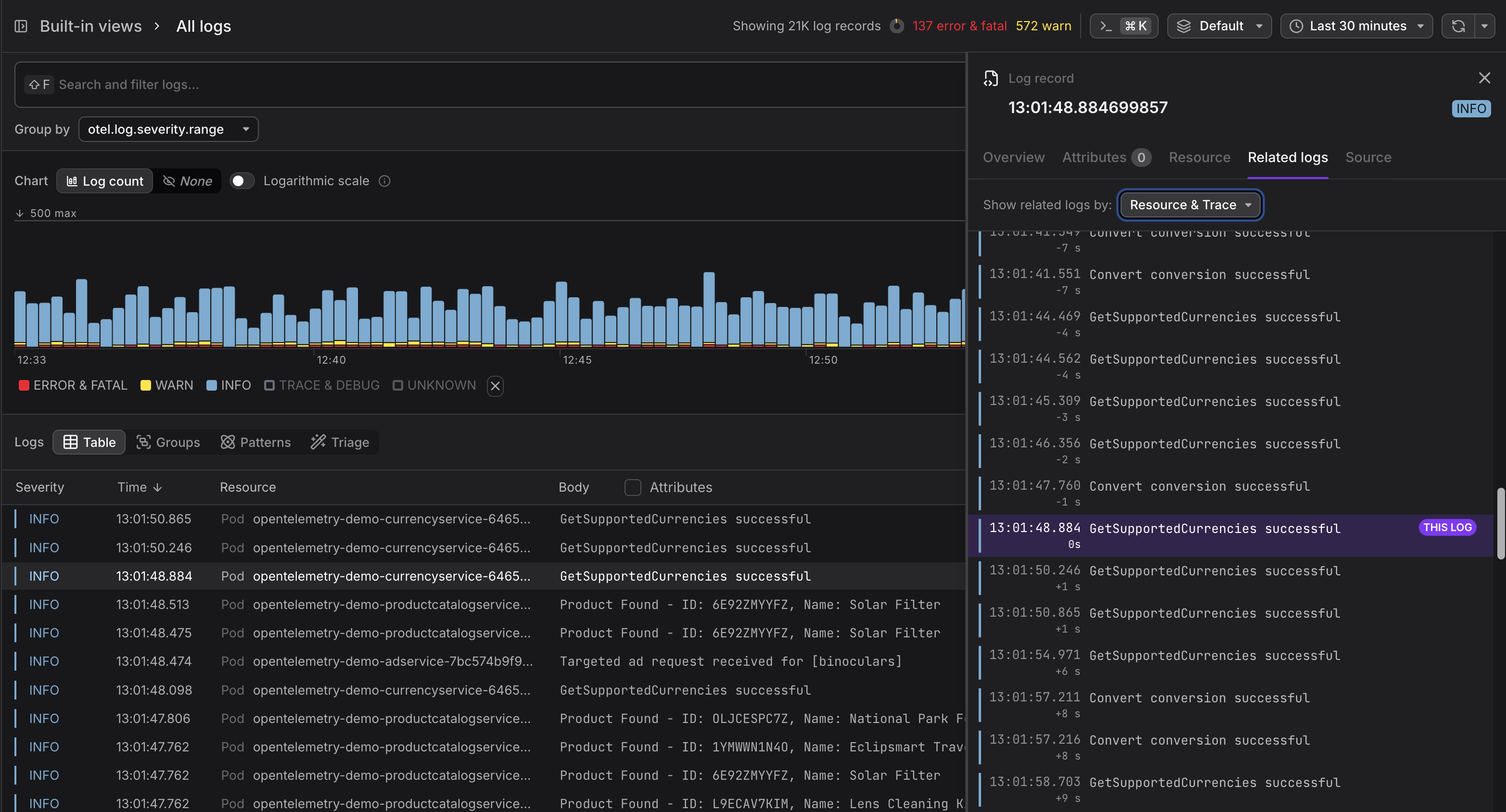Open the command palette terminal icon
1506x812 pixels.
tap(1106, 26)
